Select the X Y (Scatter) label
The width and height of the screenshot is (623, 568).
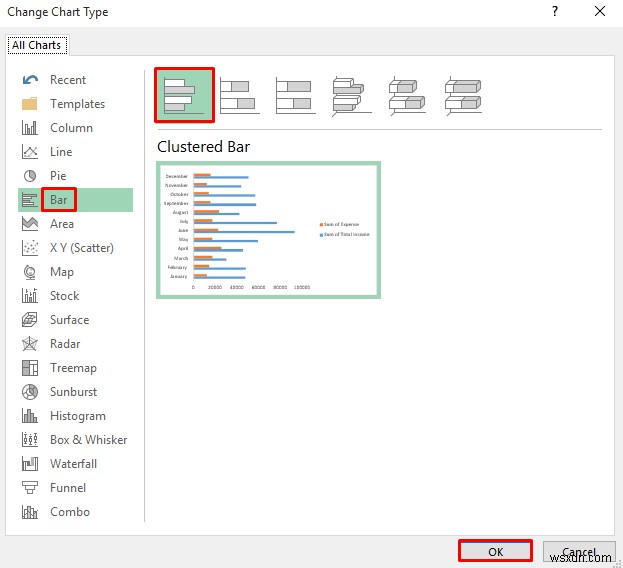point(82,248)
